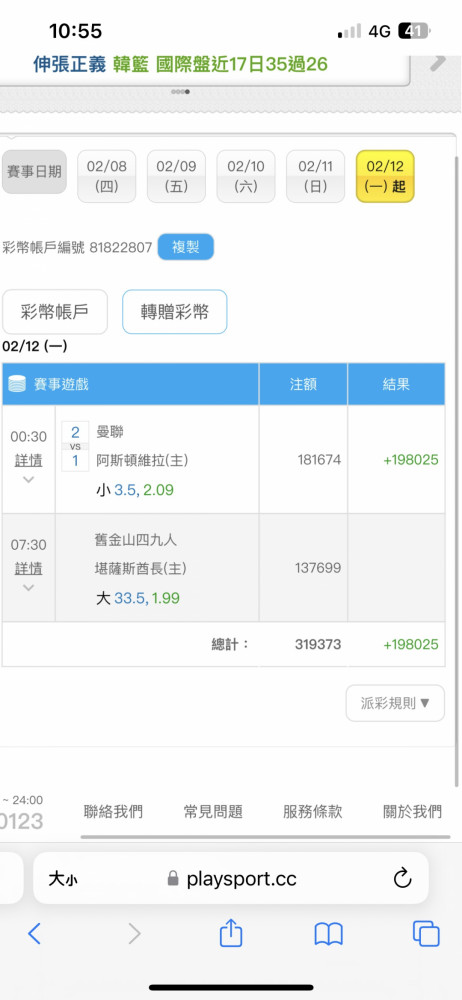Viewport: 462px width, 1000px height.
Task: Select the 02/12 (一) 起 date tab
Action: click(385, 176)
